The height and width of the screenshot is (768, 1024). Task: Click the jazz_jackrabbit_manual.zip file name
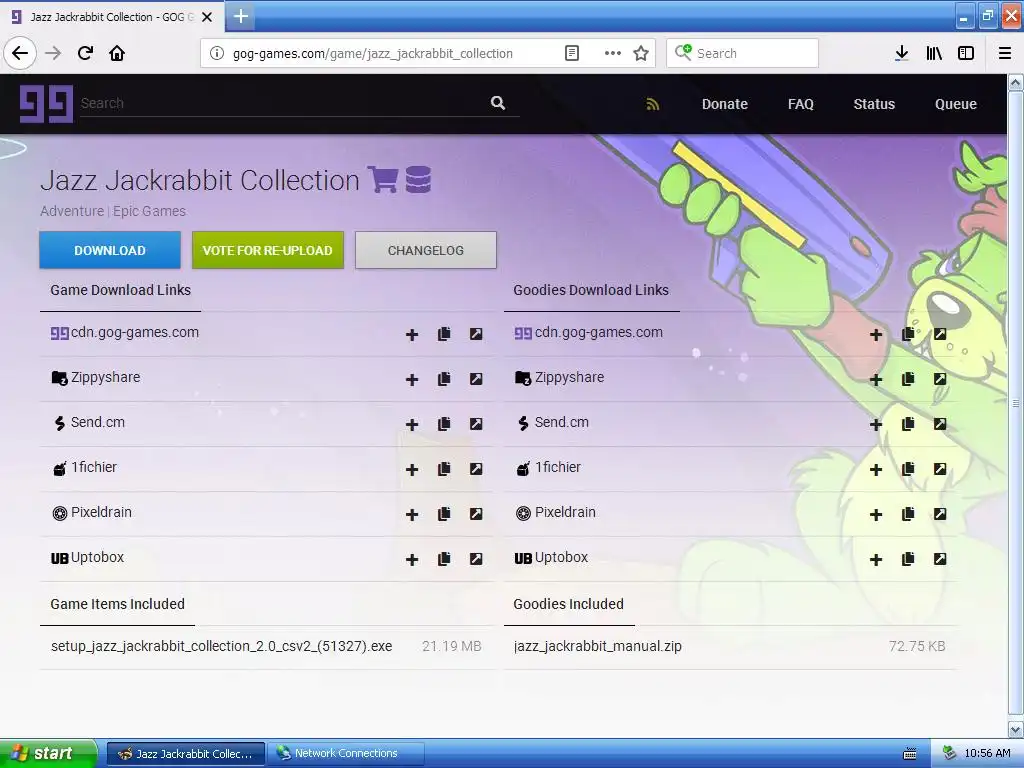click(x=598, y=646)
